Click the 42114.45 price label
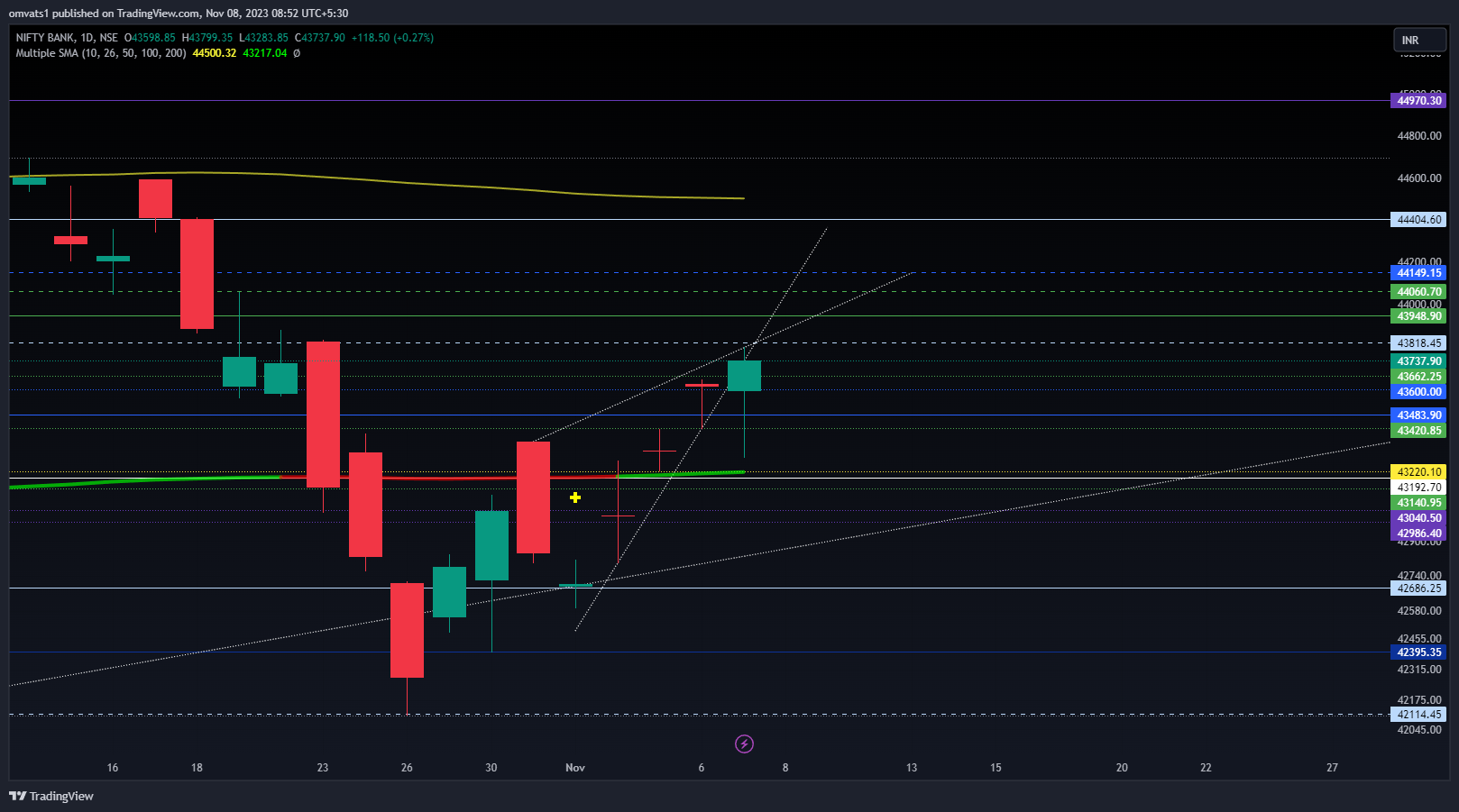Screen dimensions: 1459x812 coord(1419,715)
